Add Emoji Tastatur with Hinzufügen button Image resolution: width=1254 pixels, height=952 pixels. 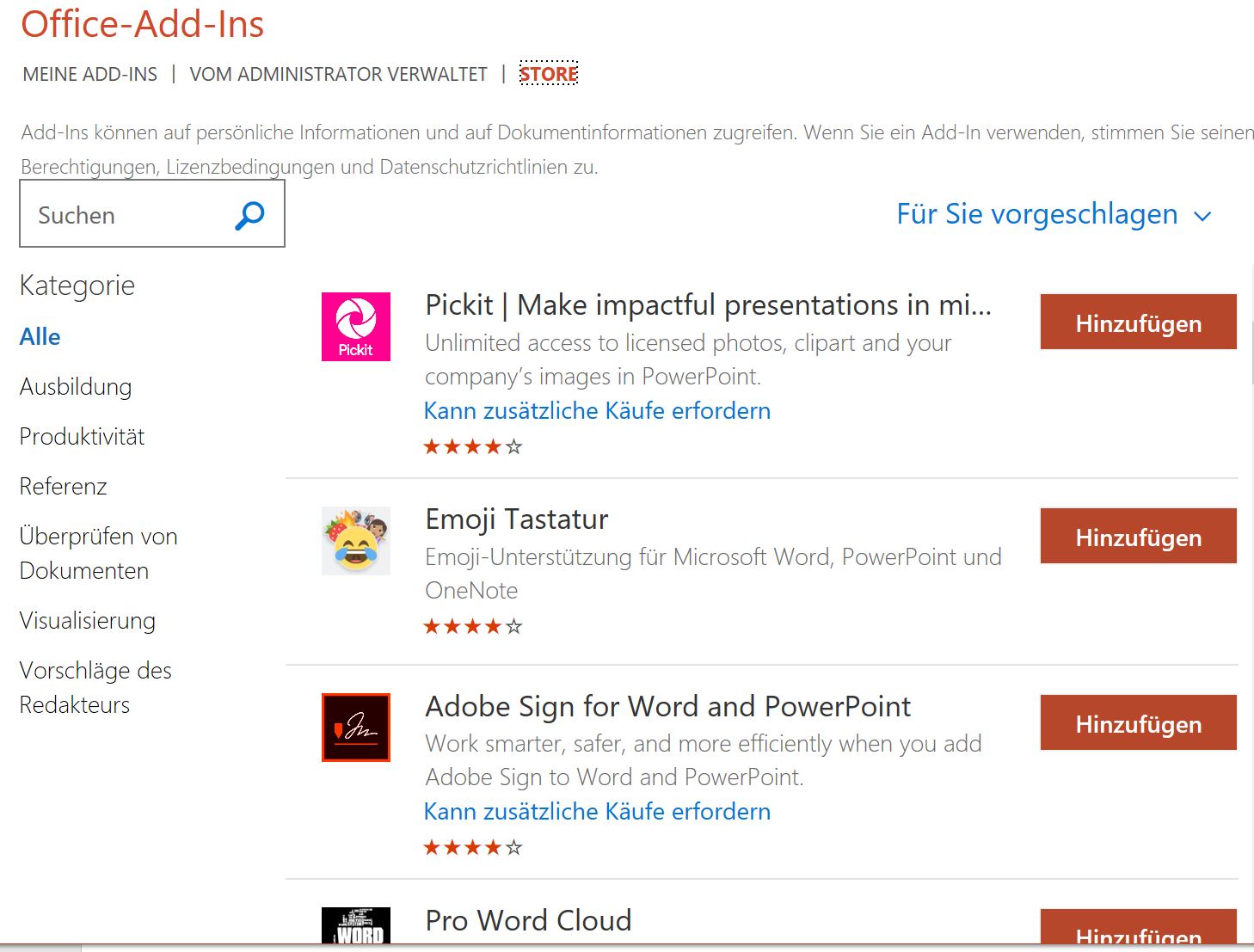point(1139,537)
